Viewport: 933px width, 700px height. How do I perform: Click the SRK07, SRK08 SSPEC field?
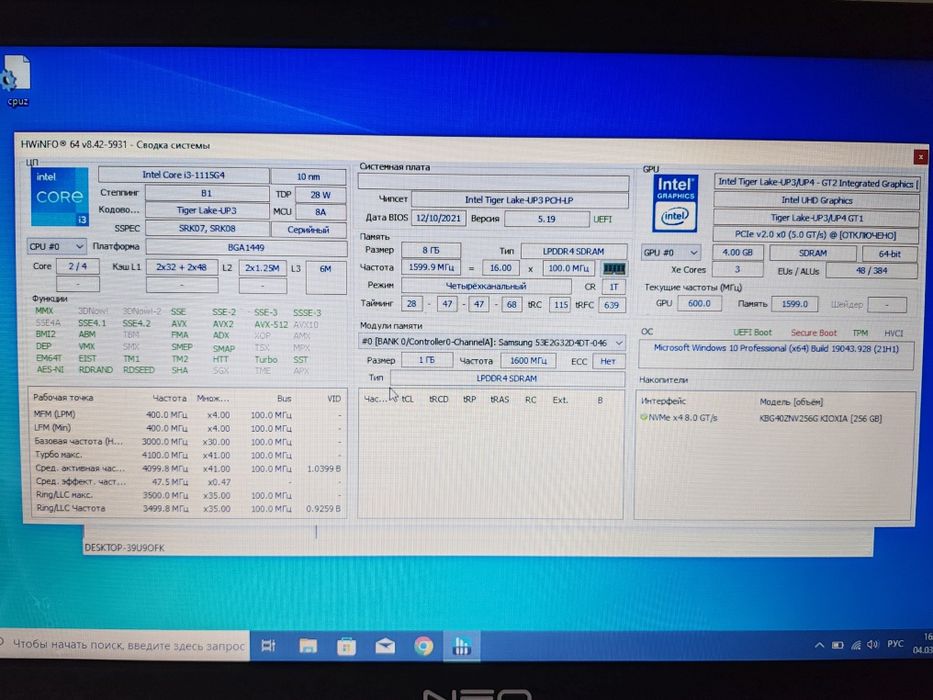(x=206, y=229)
